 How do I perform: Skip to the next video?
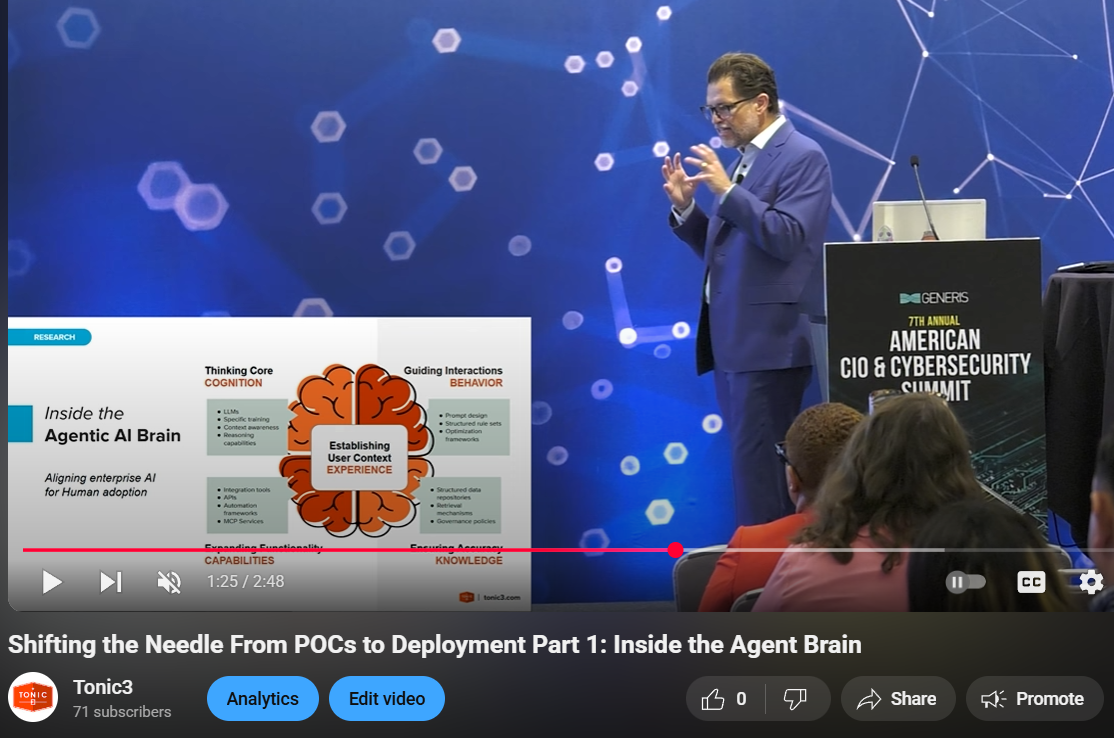(111, 582)
